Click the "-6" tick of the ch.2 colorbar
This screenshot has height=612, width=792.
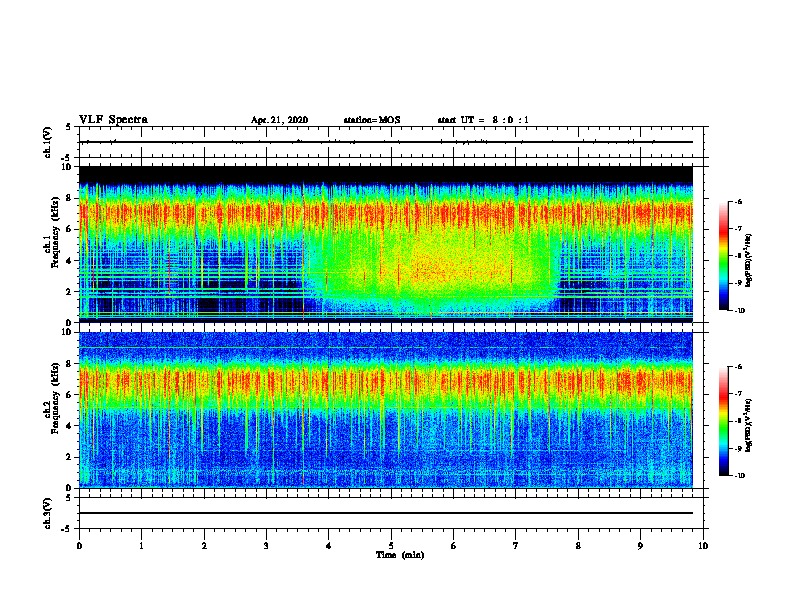738,367
